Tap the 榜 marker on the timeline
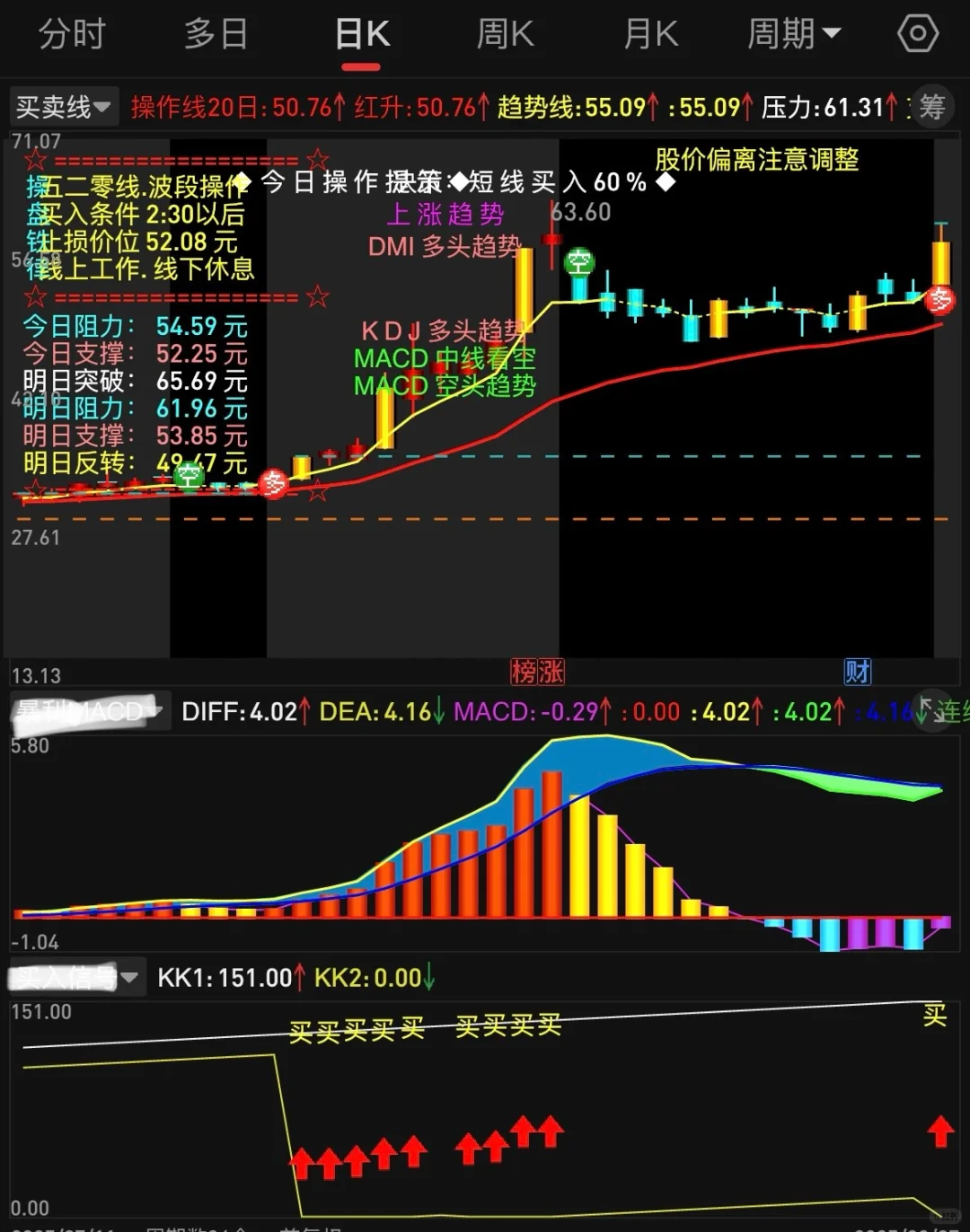 (x=524, y=672)
